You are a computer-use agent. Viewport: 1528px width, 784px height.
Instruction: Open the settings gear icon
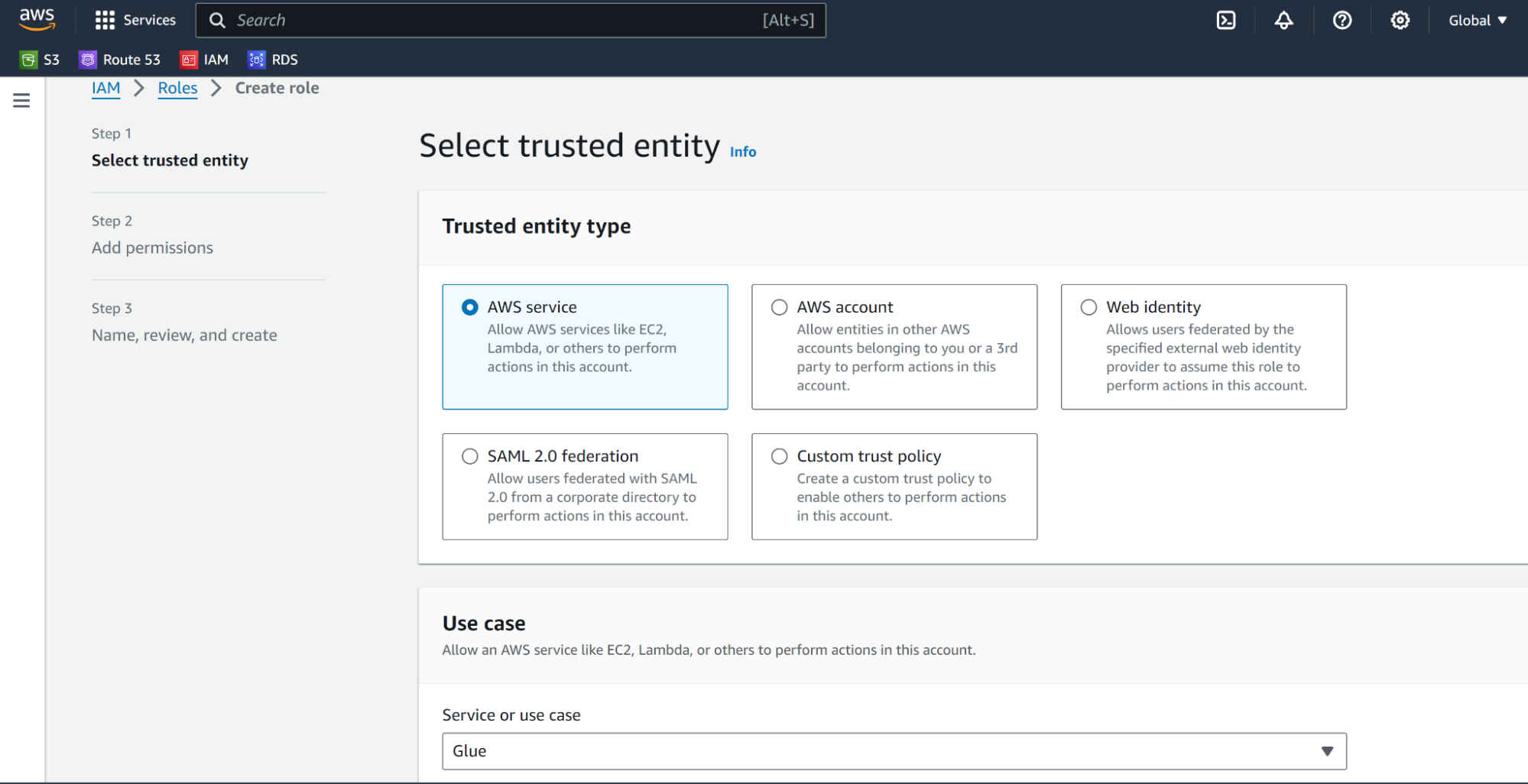[x=1400, y=21]
